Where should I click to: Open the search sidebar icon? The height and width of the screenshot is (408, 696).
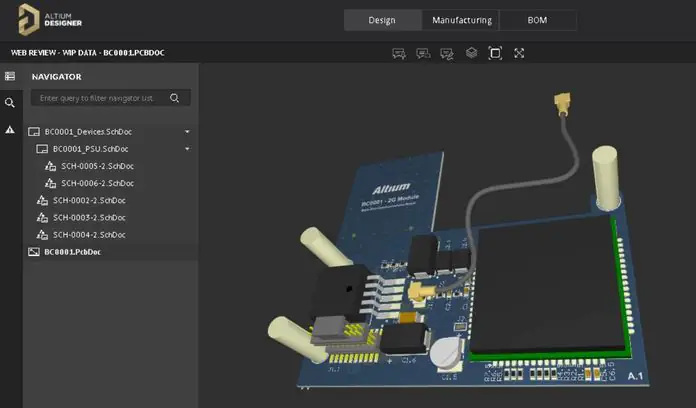coord(10,103)
